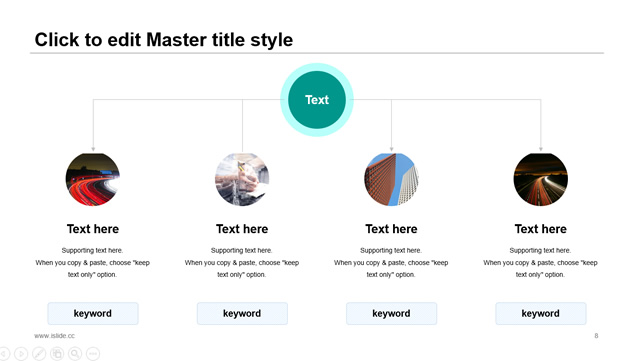Click the slide number 8 in footer
This screenshot has width=635, height=361.
pyautogui.click(x=596, y=335)
